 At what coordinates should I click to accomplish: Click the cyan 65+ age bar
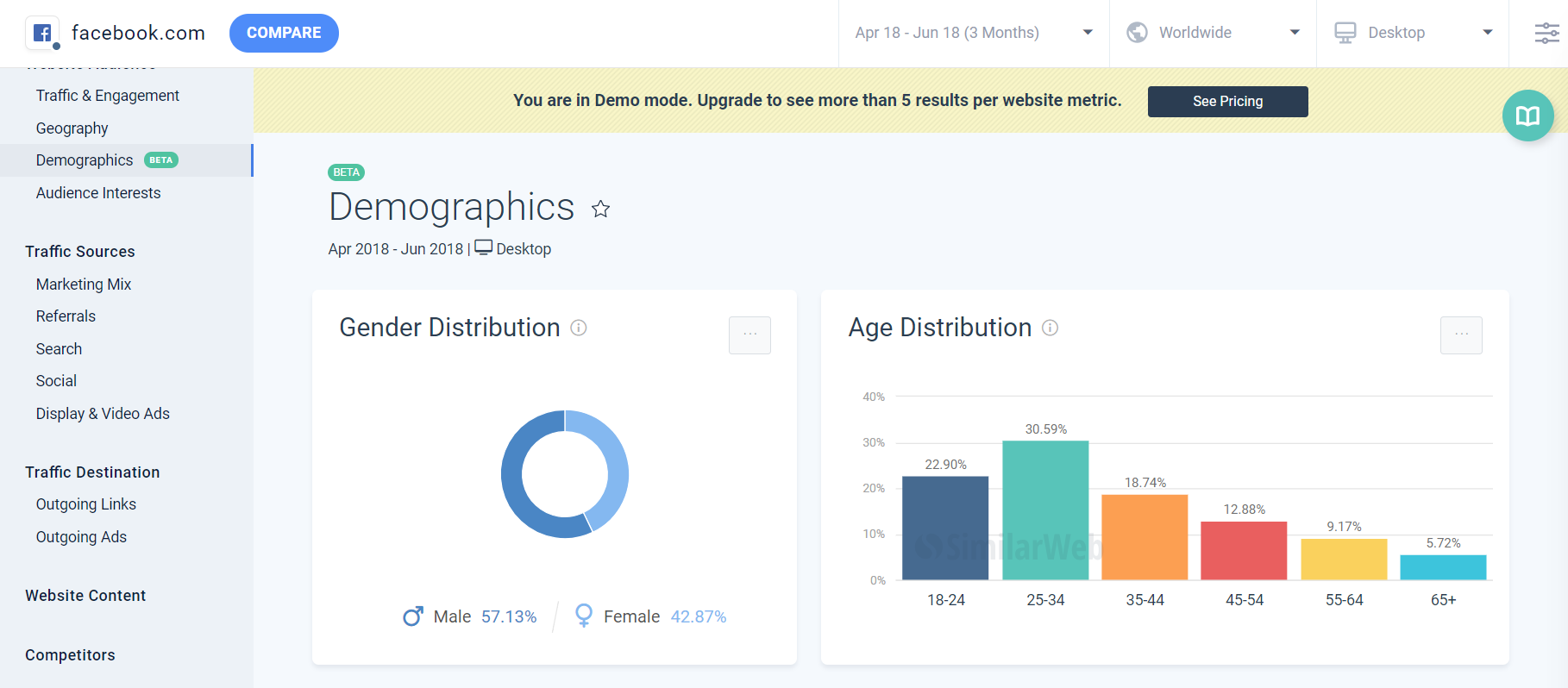point(1443,567)
